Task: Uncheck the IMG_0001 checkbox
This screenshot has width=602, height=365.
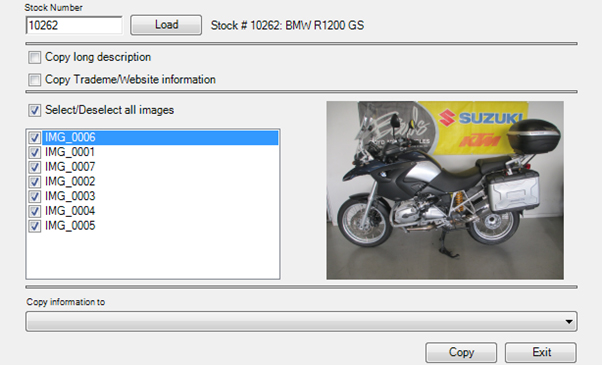Action: coord(35,152)
